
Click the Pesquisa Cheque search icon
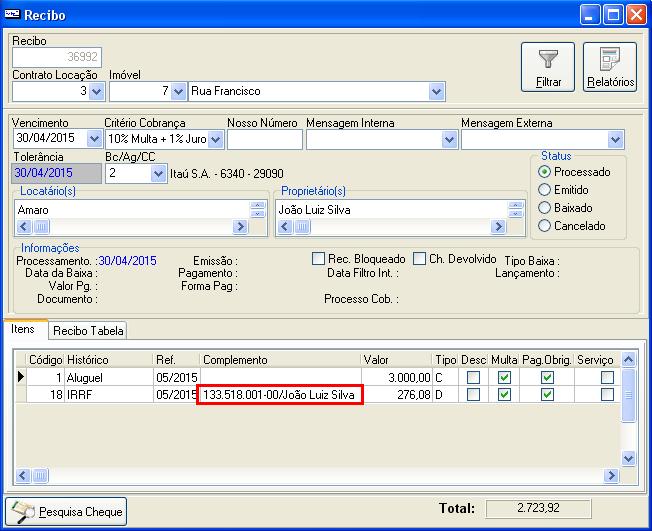coord(23,511)
